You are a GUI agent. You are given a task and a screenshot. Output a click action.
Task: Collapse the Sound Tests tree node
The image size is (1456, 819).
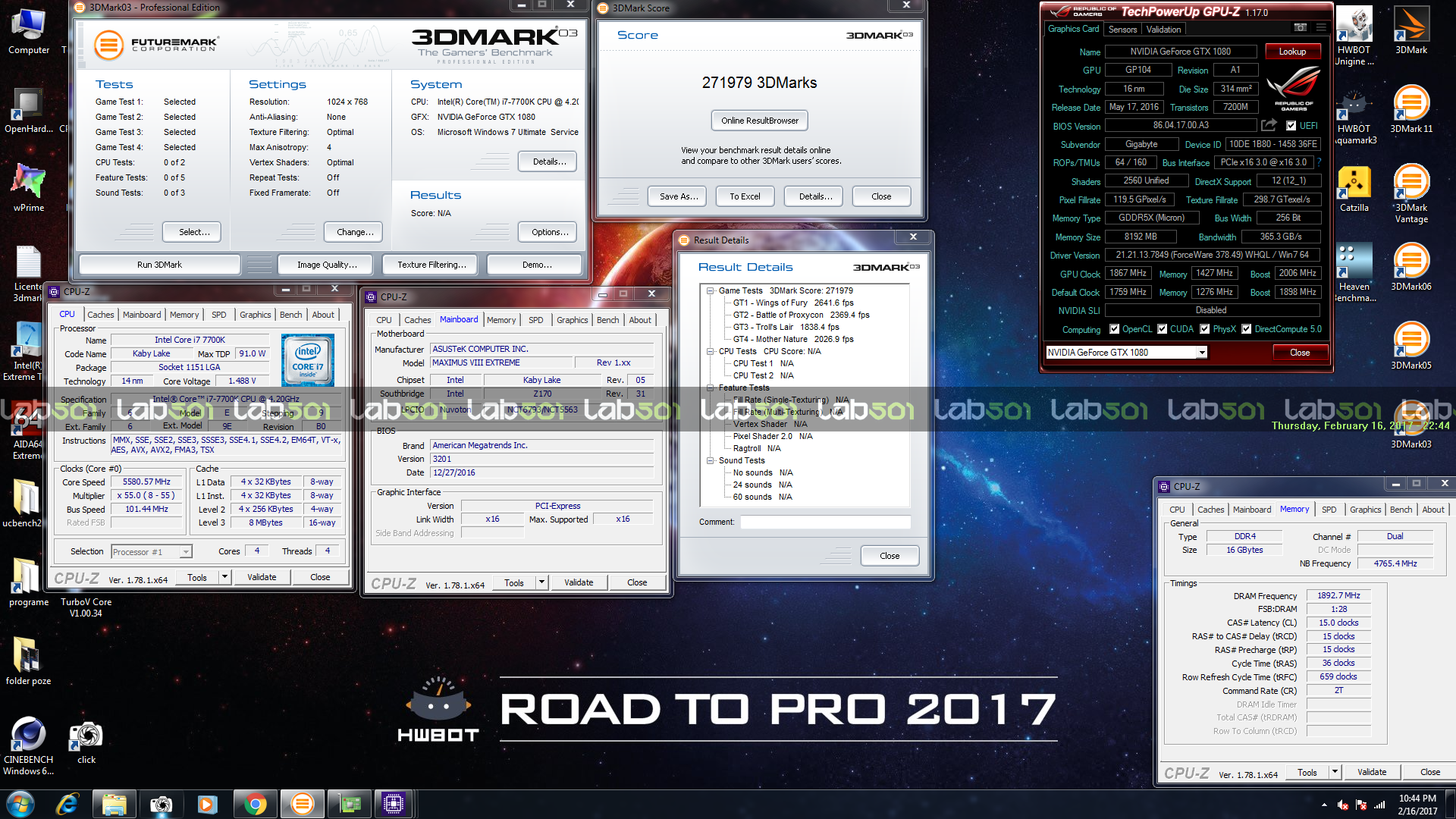click(x=710, y=460)
